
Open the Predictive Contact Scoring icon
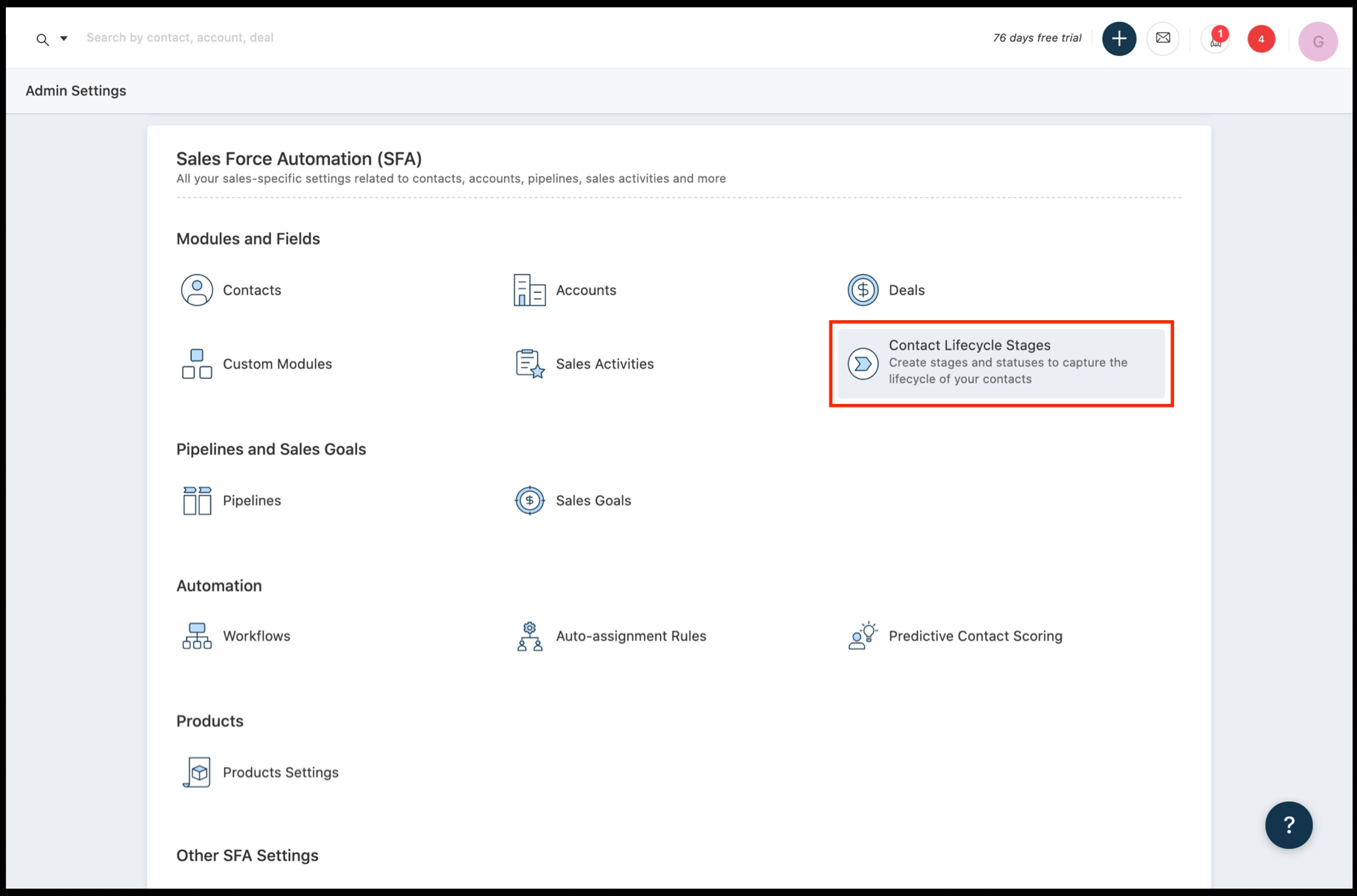[x=863, y=636]
